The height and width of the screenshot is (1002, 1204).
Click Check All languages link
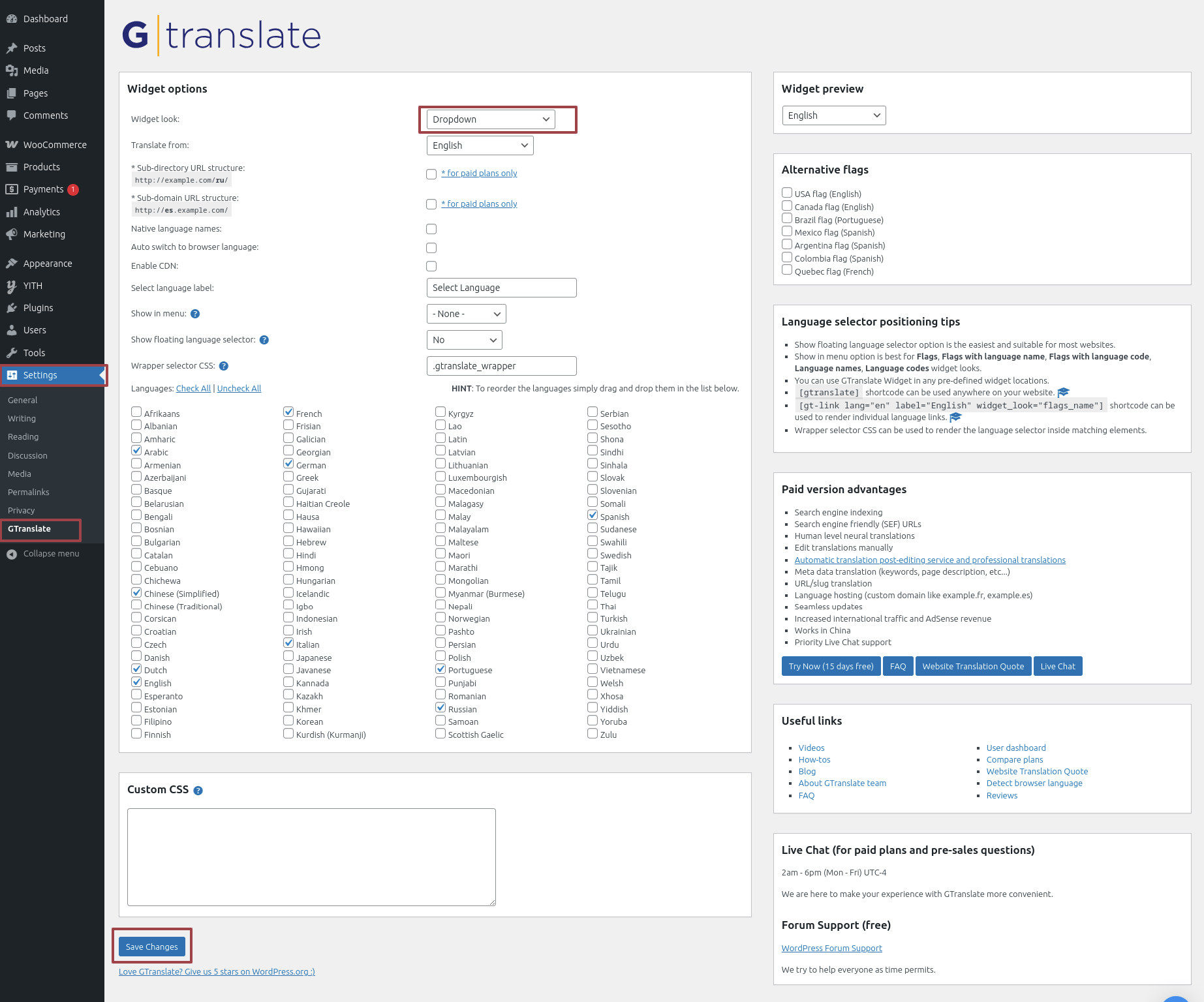pos(193,389)
